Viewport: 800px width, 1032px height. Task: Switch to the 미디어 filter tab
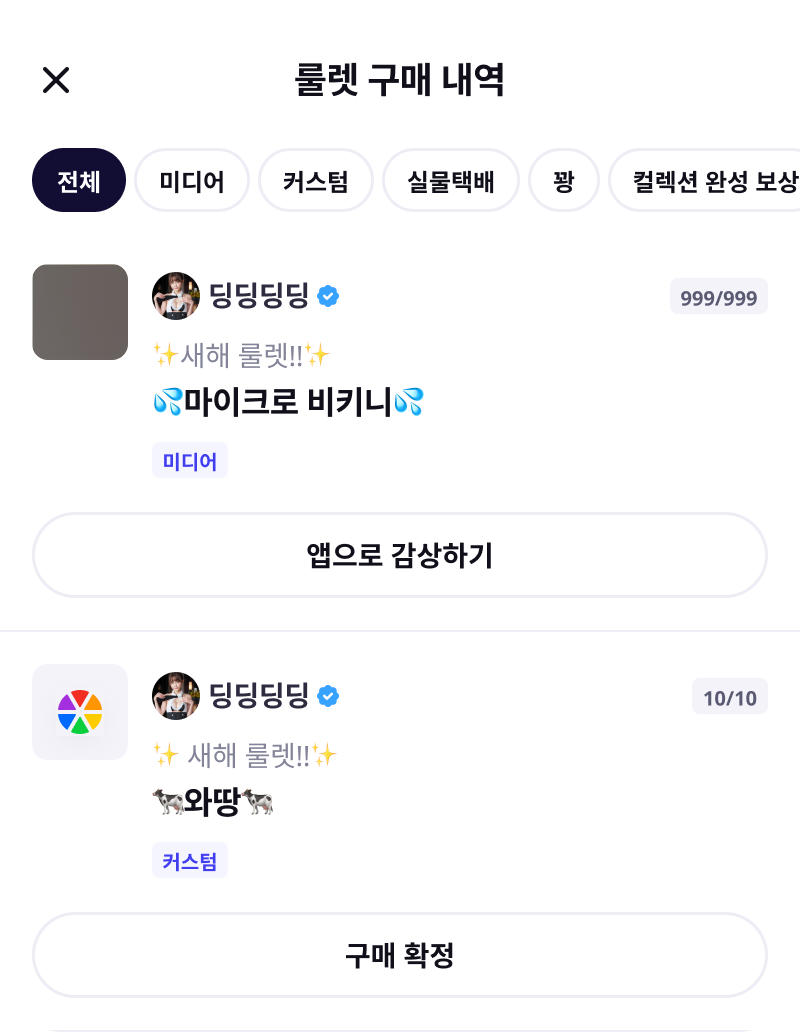point(191,181)
